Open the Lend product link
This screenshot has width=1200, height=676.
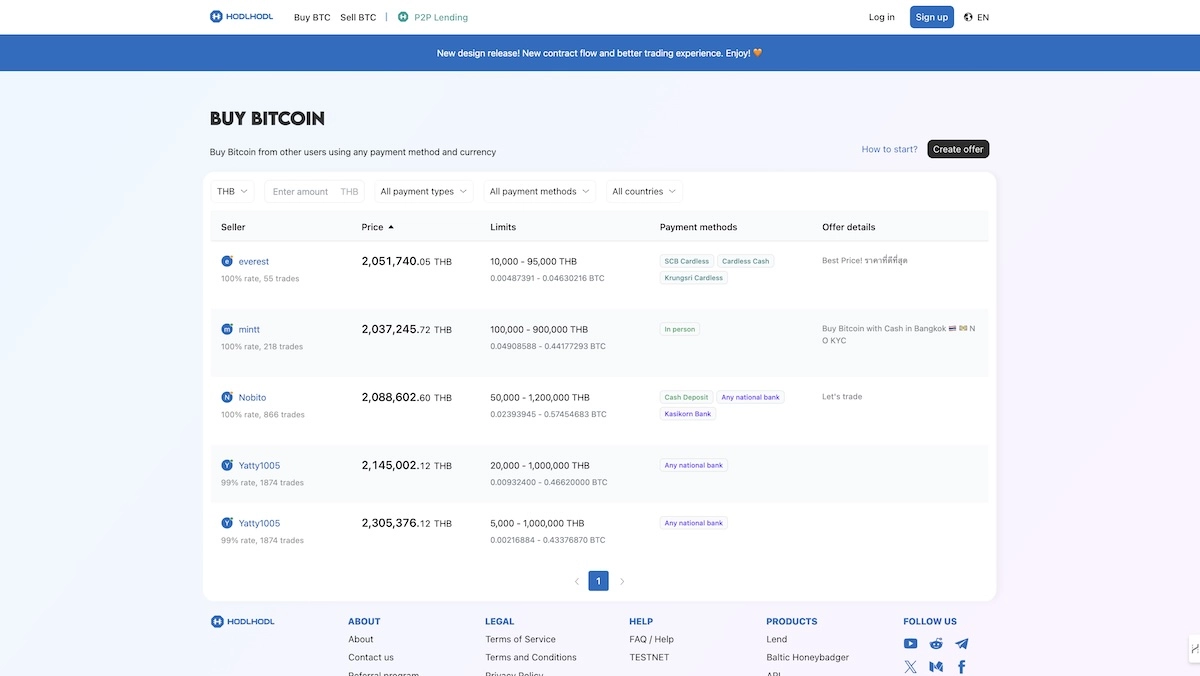pos(776,639)
